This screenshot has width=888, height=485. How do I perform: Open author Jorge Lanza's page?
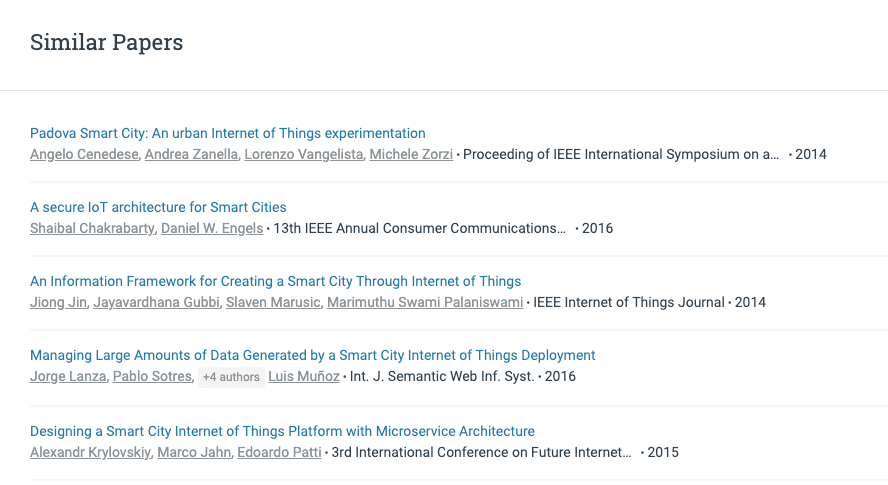click(x=68, y=376)
